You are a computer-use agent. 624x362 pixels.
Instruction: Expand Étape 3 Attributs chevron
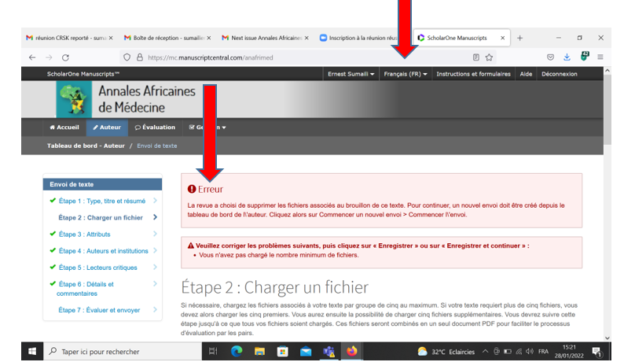click(x=155, y=234)
